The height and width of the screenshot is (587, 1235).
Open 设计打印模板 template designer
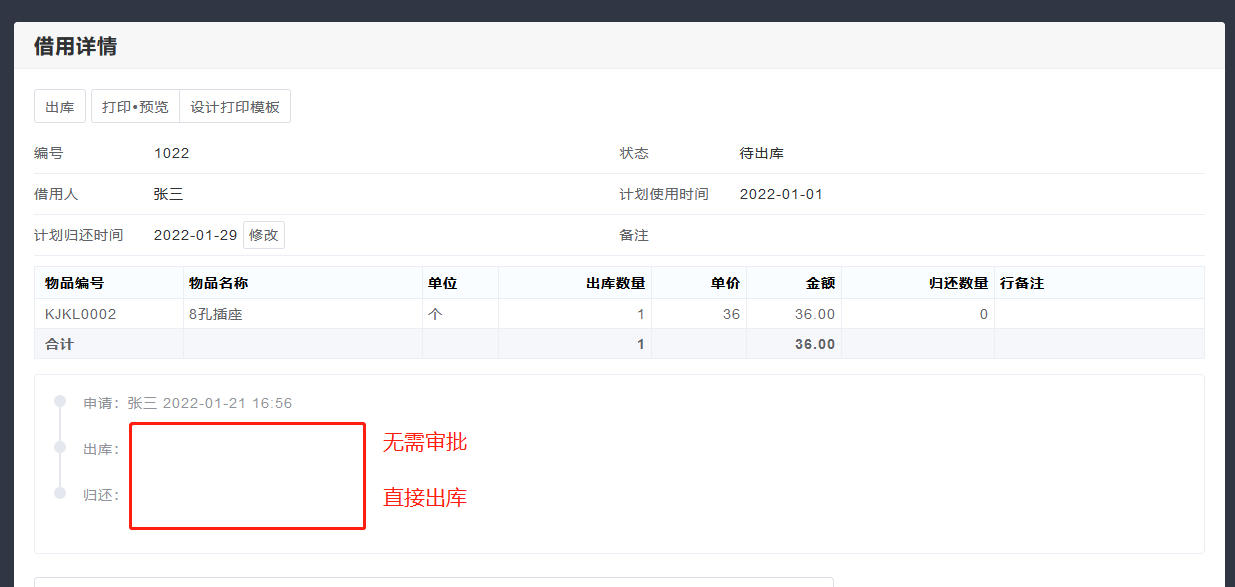click(x=235, y=107)
